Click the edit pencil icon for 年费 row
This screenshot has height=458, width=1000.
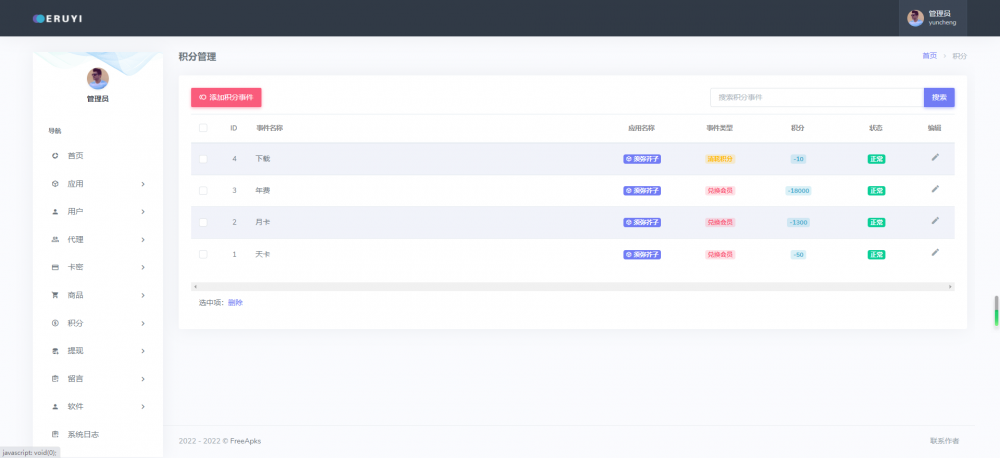[935, 189]
